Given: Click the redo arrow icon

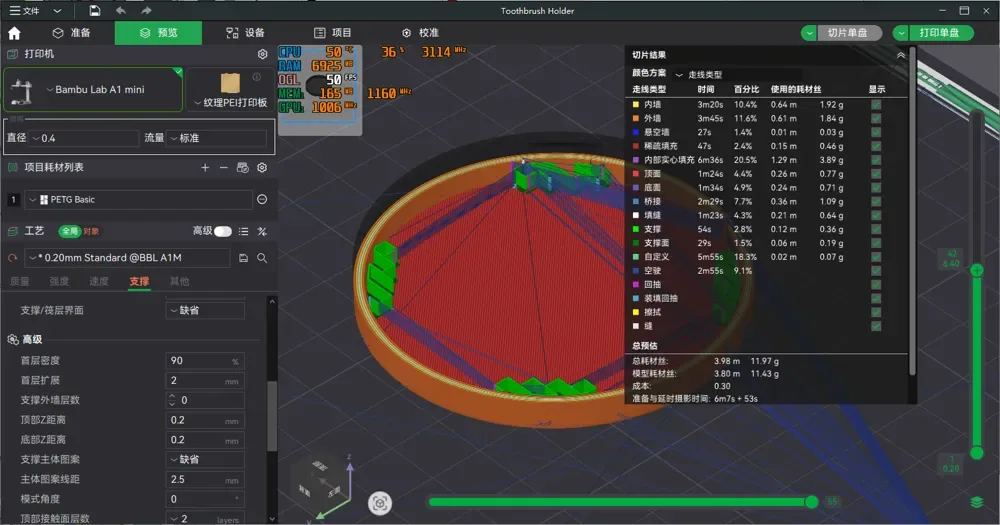Looking at the screenshot, I should 146,11.
